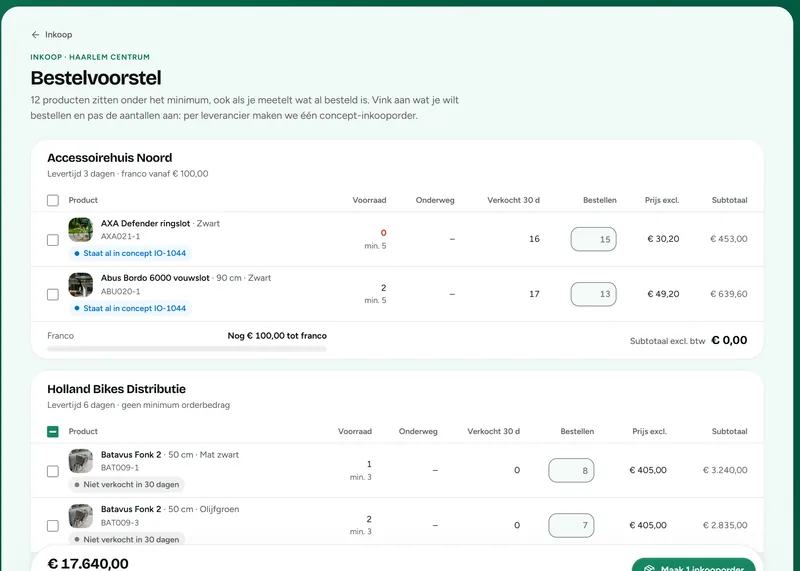800x571 pixels.
Task: Open Batavus Fonk 2 Mat zwart thumbnail
Action: 81,461
